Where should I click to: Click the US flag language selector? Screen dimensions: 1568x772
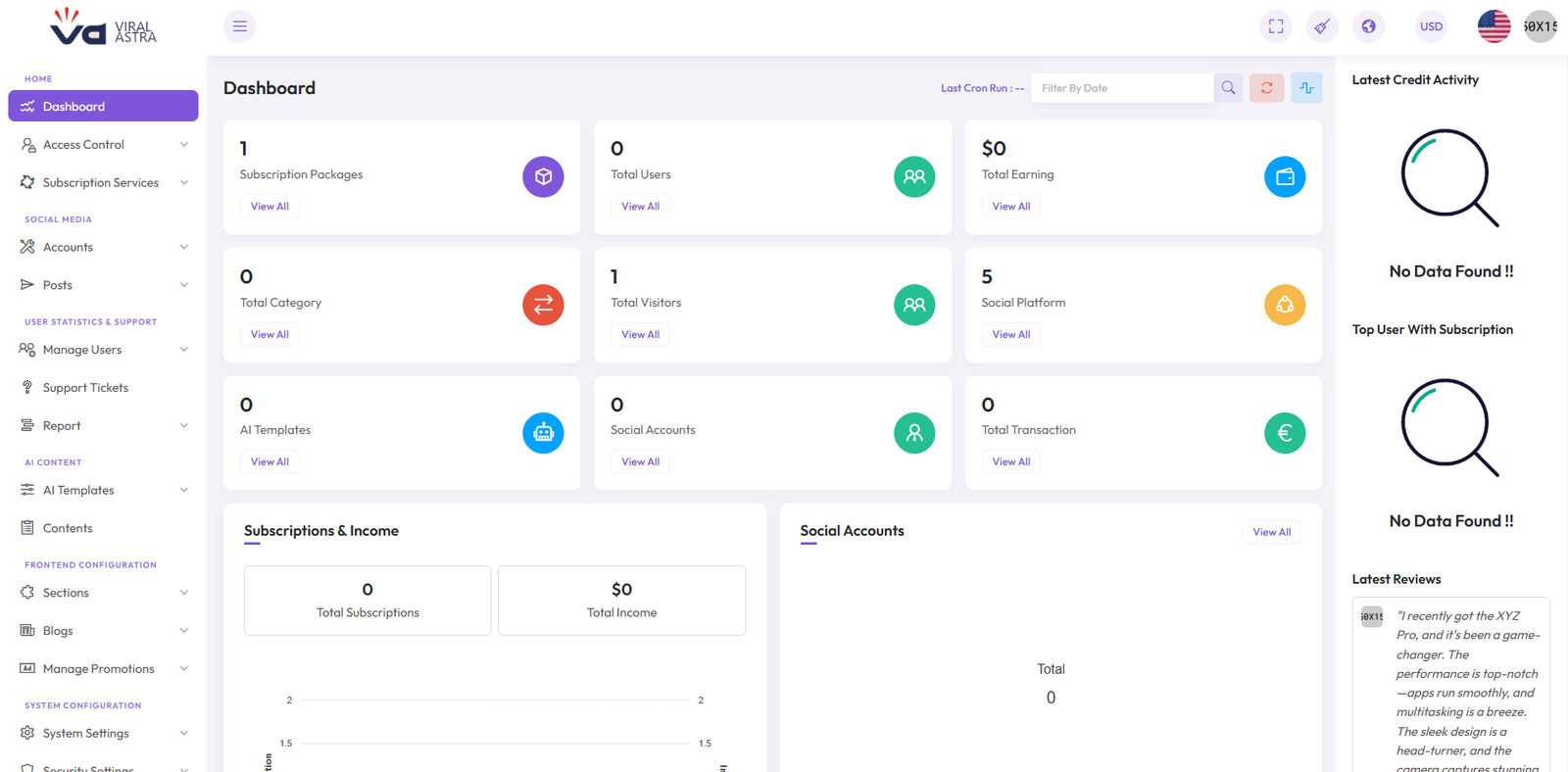click(x=1494, y=26)
